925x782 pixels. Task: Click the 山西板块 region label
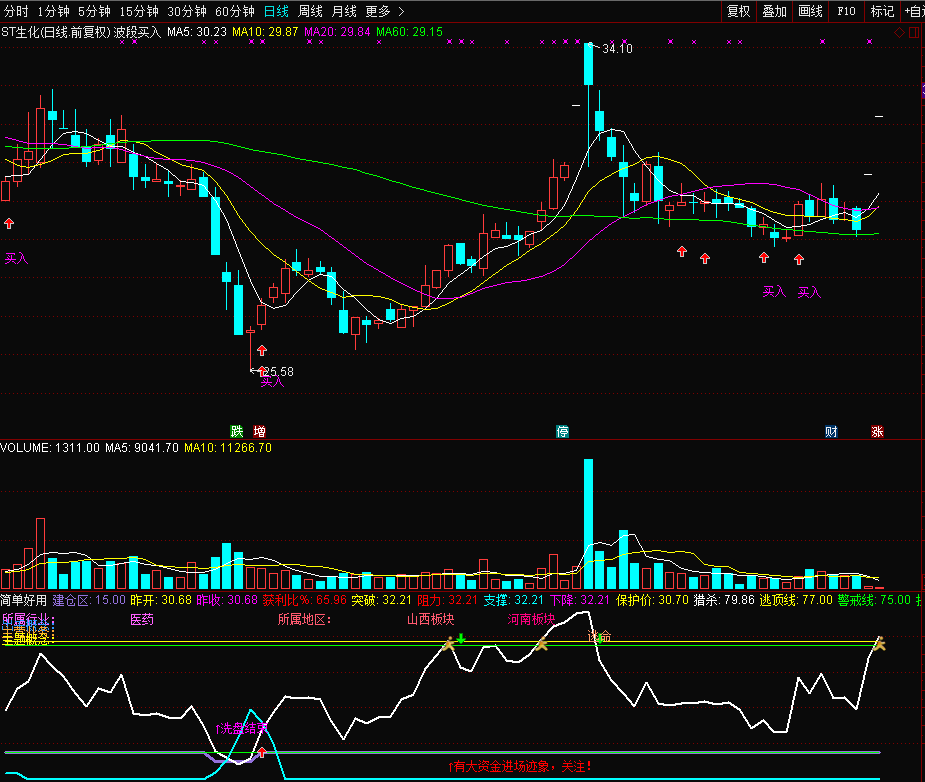click(431, 619)
